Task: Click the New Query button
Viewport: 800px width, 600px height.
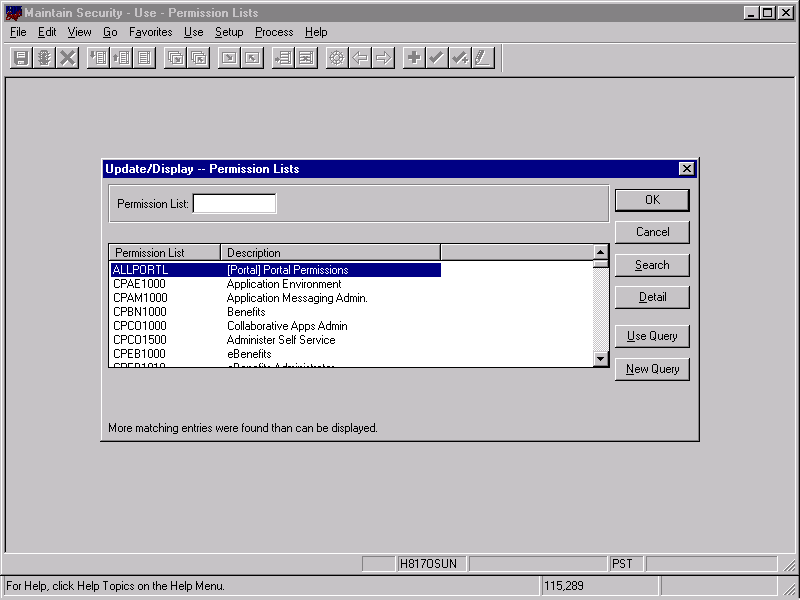Action: [652, 368]
